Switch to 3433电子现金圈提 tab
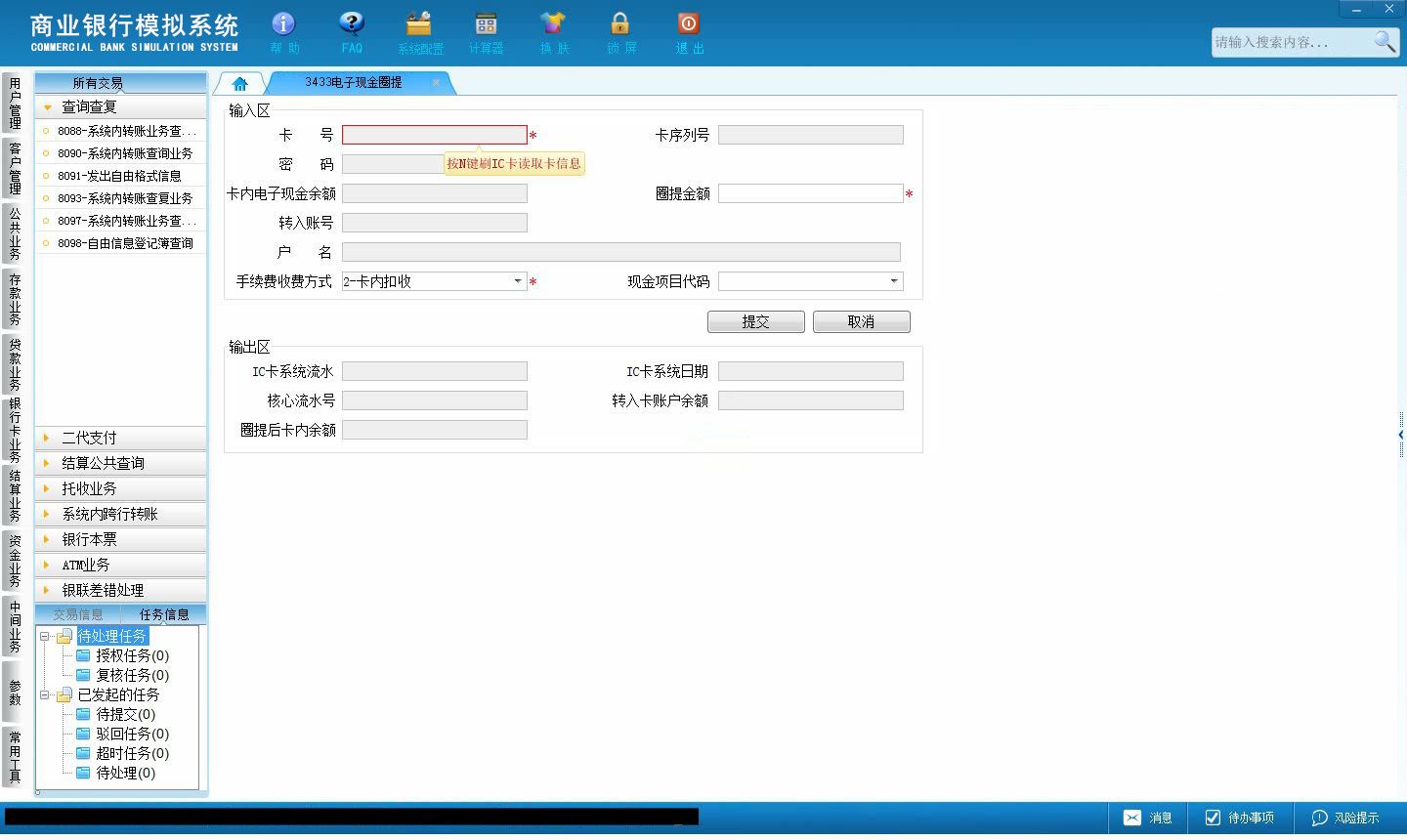1407x840 pixels. (354, 83)
